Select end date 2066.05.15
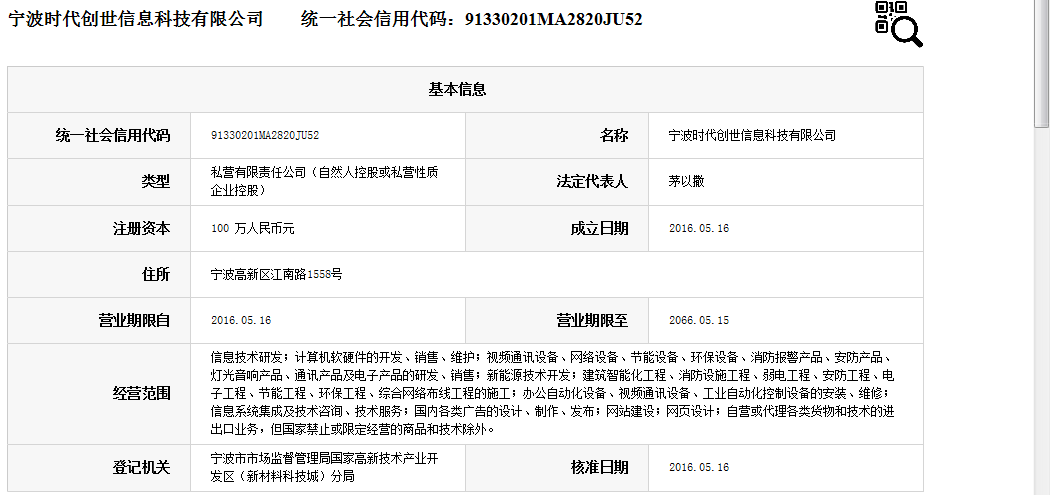 698,320
